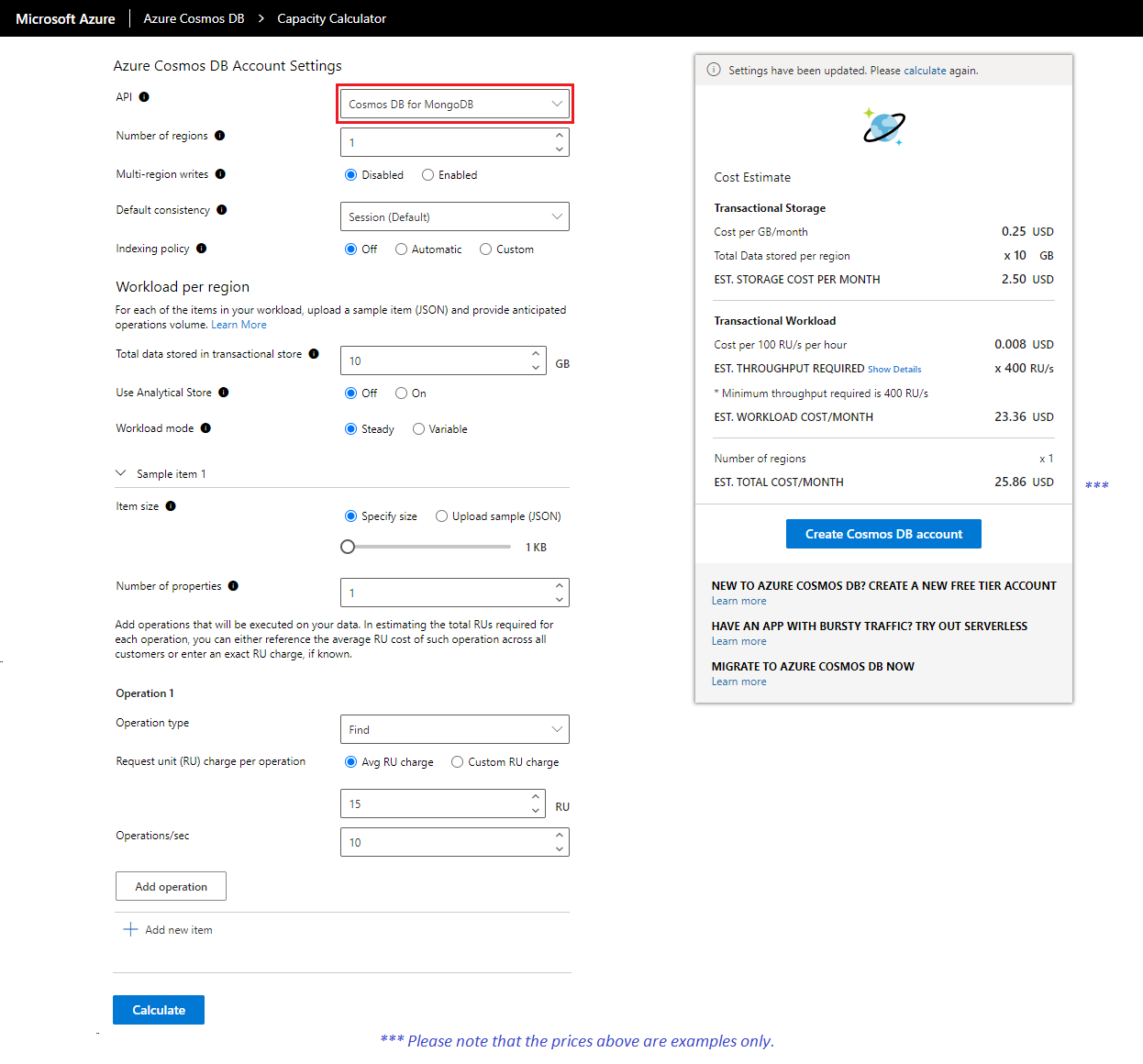Click the Capacity Calculator breadcrumb
Image resolution: width=1143 pixels, height=1064 pixels.
coord(331,17)
